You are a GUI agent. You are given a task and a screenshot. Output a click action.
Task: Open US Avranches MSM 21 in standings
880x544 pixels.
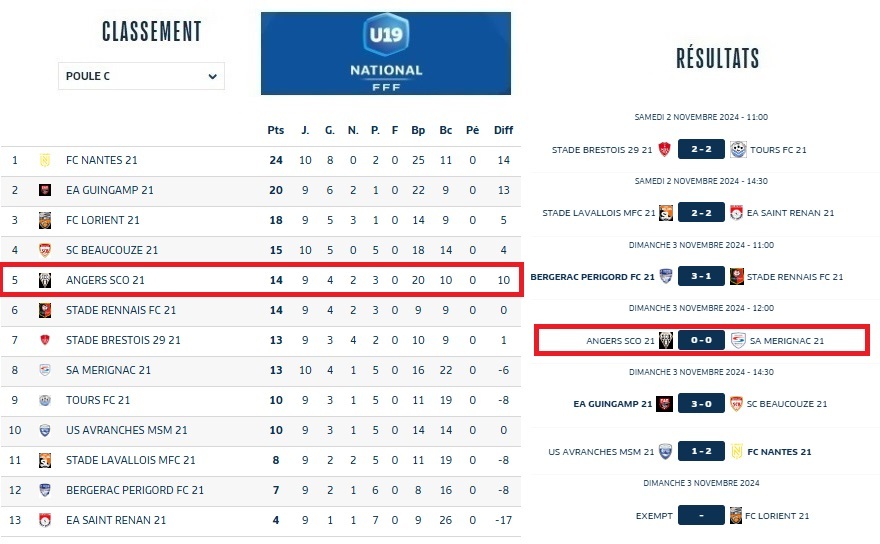coord(126,430)
